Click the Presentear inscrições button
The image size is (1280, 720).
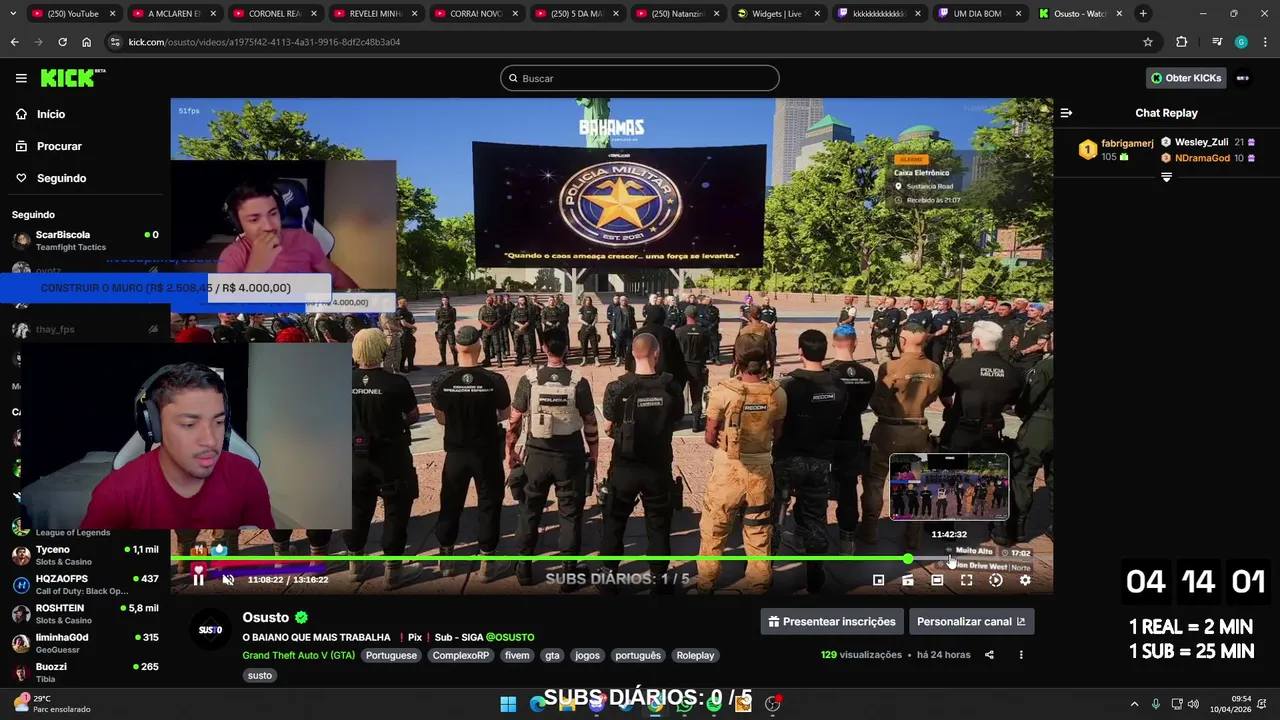[832, 621]
